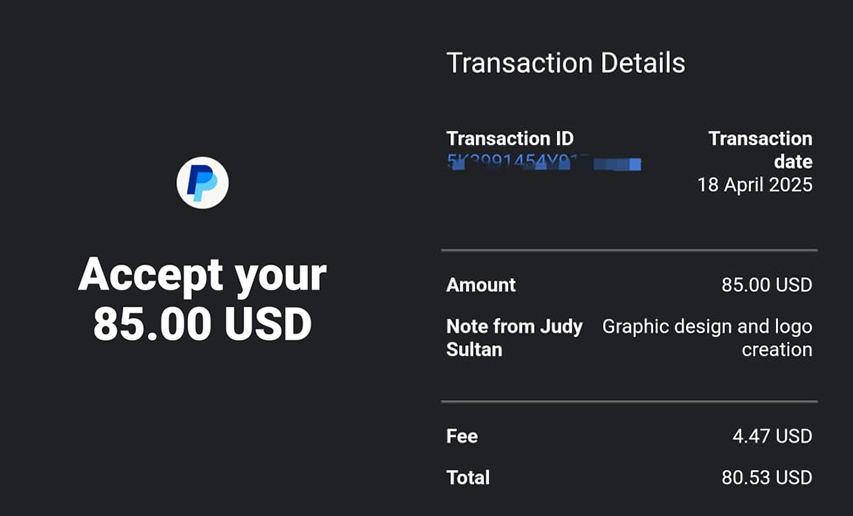Screen dimensions: 853x516
Task: Click the Note from Judy Sultan label
Action: tap(514, 338)
